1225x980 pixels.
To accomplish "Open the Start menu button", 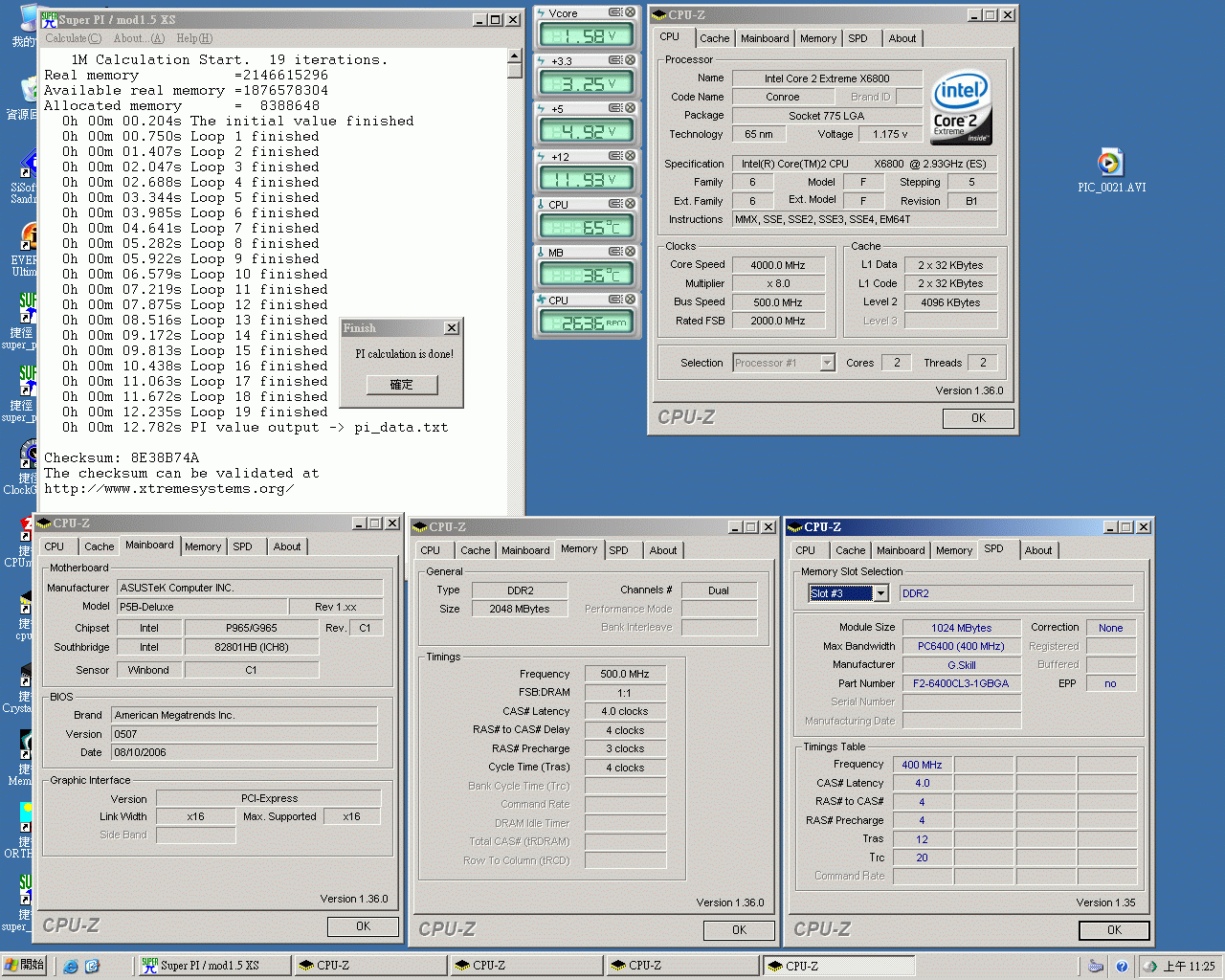I will coord(24,966).
